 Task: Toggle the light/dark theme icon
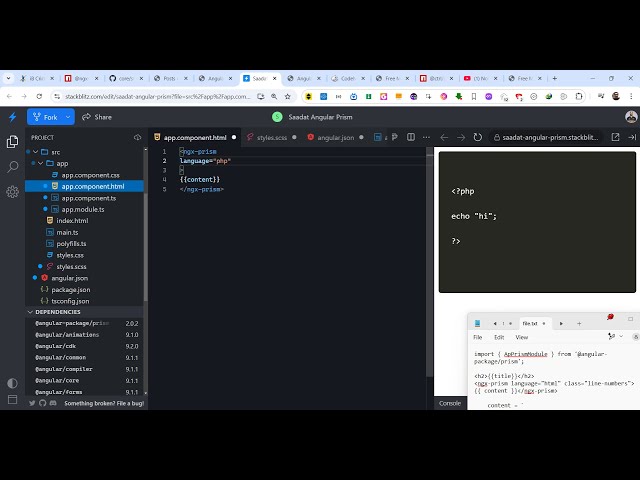click(x=12, y=383)
